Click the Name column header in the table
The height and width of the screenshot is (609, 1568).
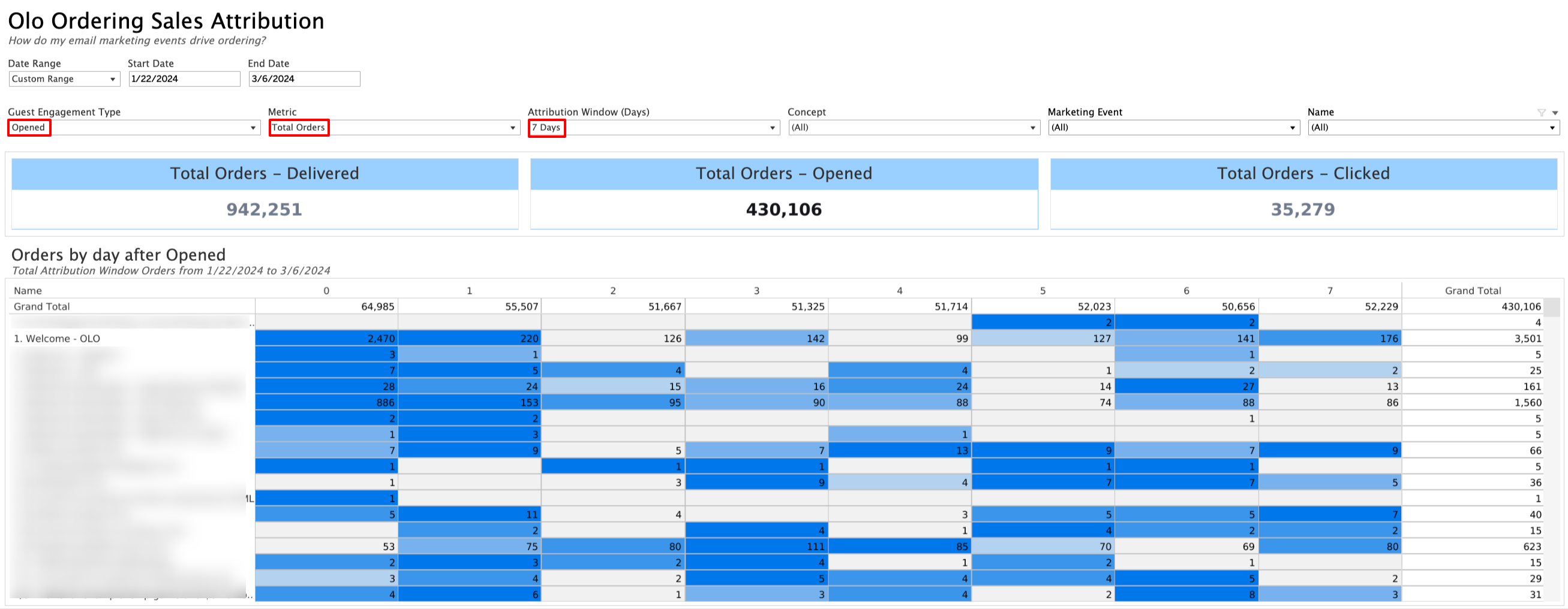pos(28,291)
